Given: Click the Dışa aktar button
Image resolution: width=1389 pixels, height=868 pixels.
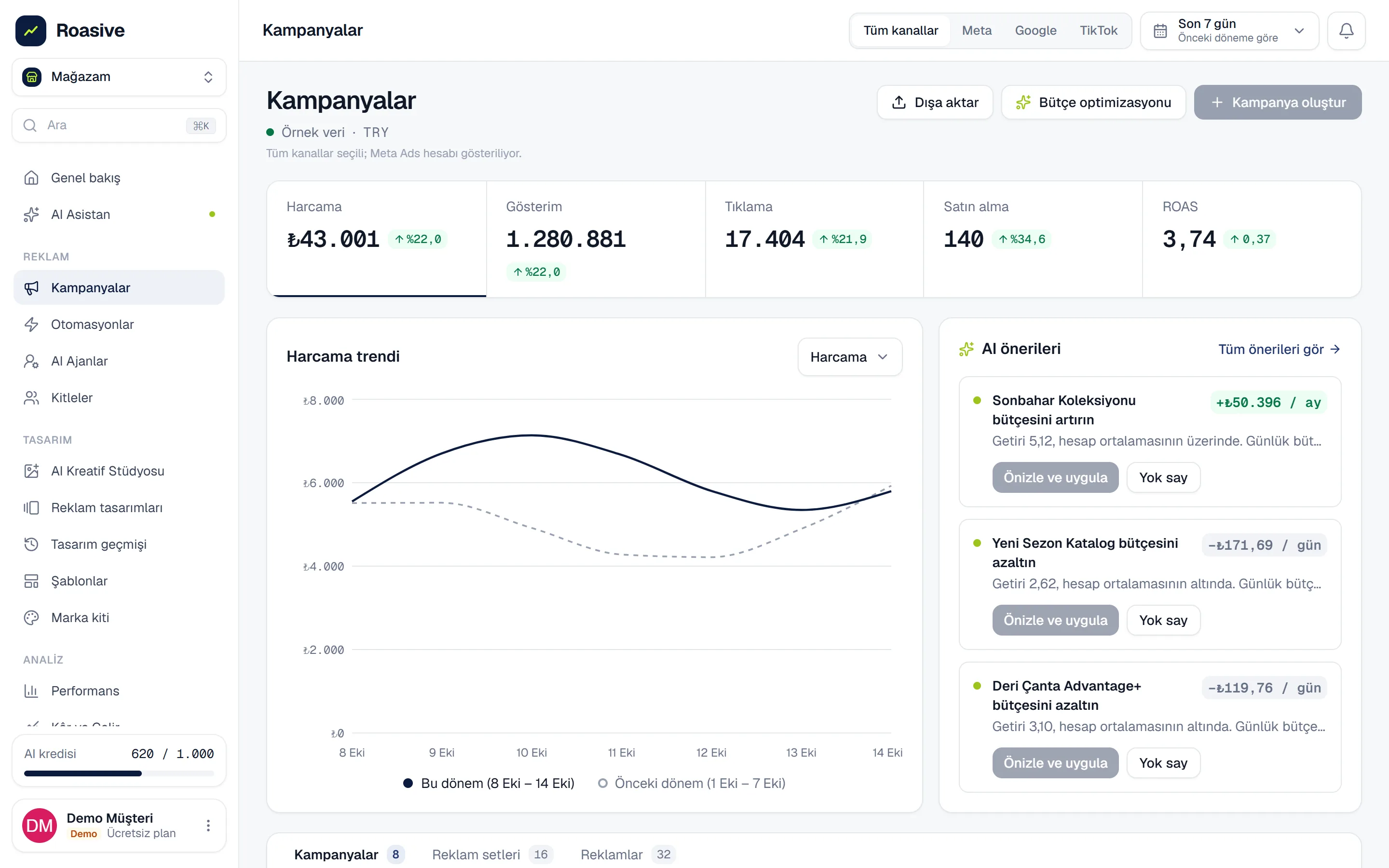Looking at the screenshot, I should [x=935, y=102].
